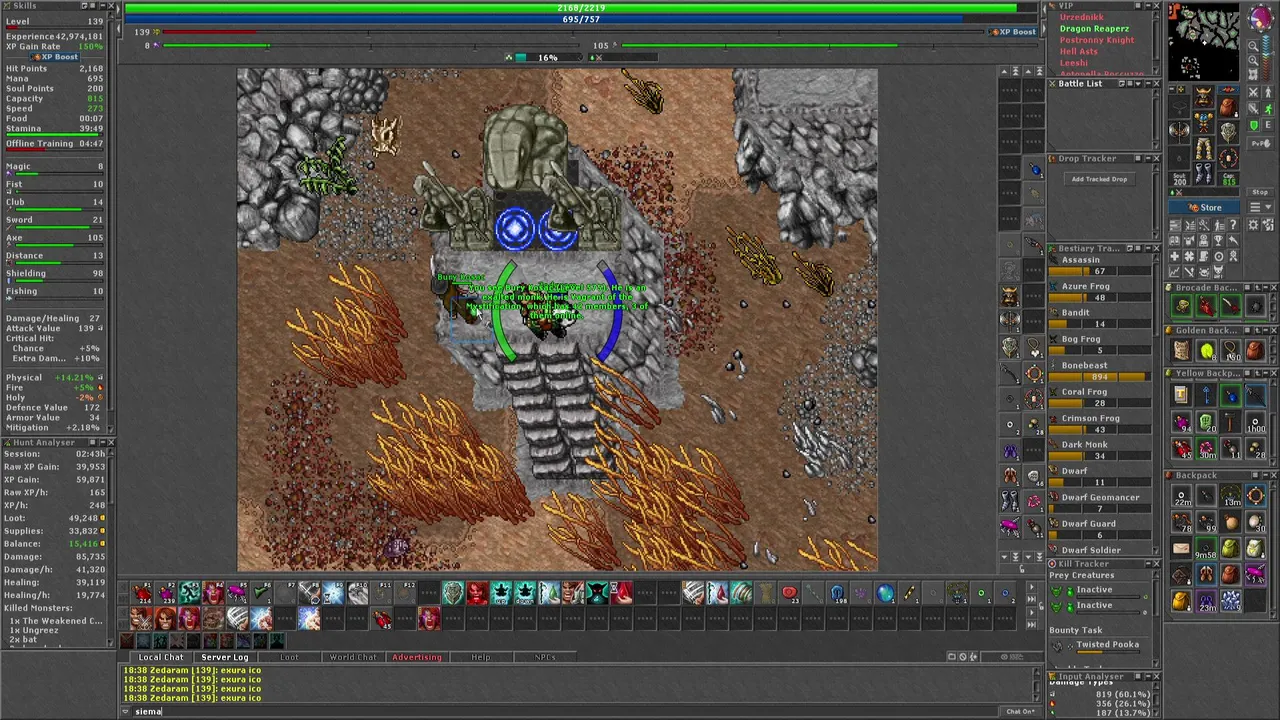Minimize the Kill Tracker panel
Viewport: 1280px width, 720px height.
[1148, 564]
